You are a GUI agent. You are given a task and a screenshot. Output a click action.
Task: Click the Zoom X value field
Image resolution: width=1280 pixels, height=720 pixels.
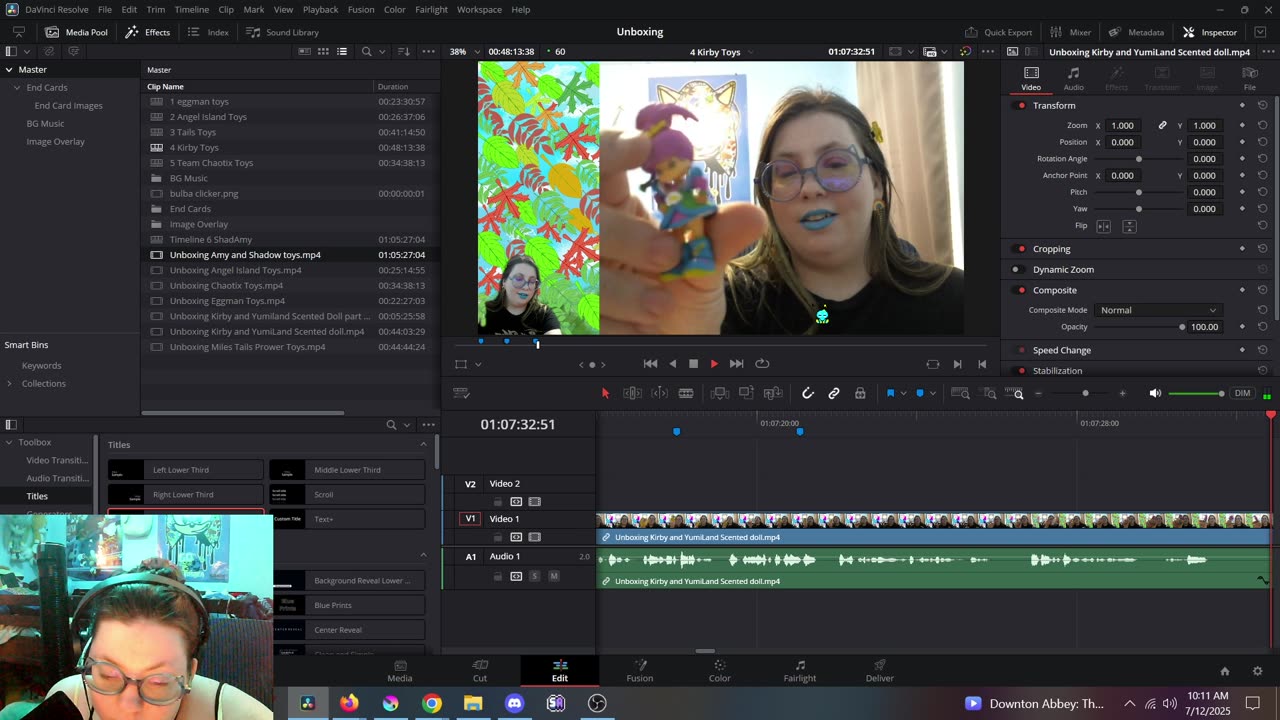click(1123, 126)
